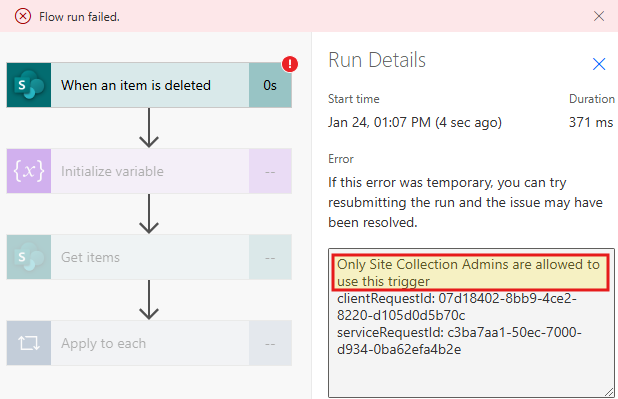Expand the Get items step
The height and width of the screenshot is (399, 618).
point(149,257)
